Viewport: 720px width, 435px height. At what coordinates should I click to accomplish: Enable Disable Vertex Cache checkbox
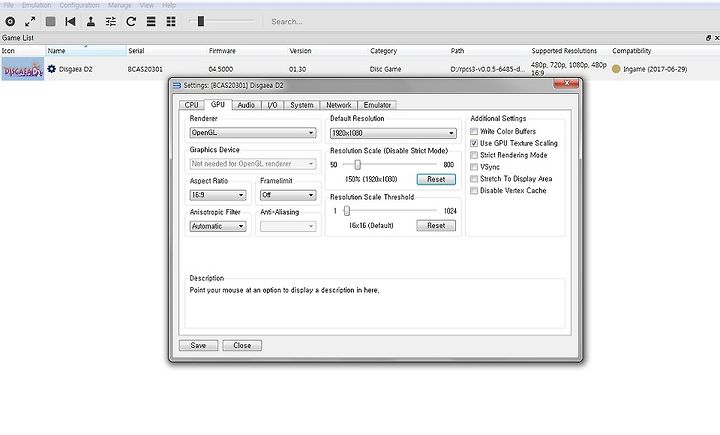474,191
